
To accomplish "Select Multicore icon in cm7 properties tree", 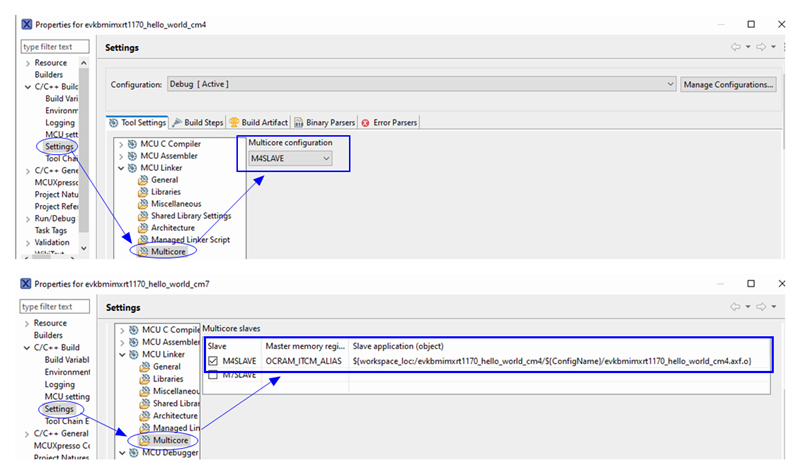I will [143, 440].
